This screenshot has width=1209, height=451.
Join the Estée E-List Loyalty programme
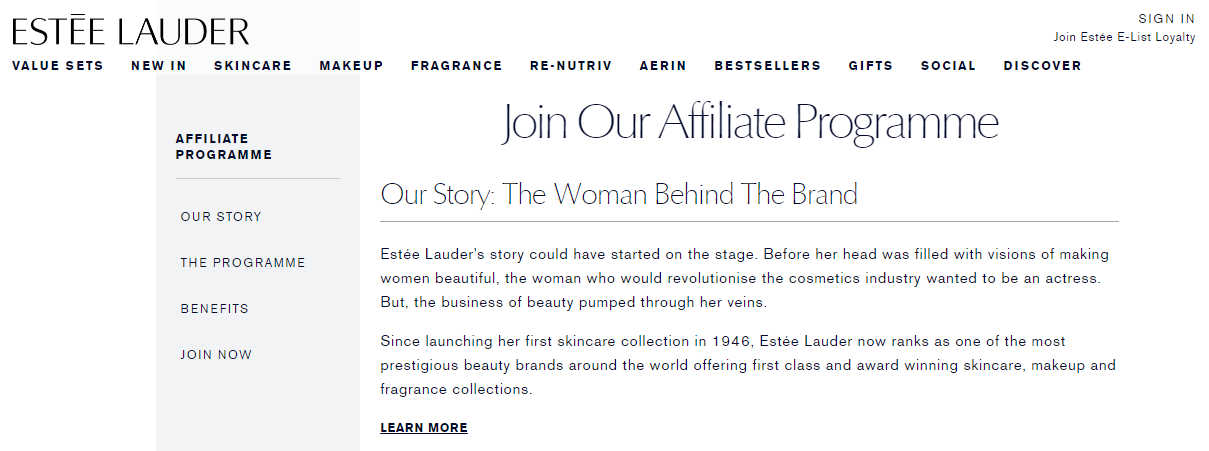pos(1124,37)
